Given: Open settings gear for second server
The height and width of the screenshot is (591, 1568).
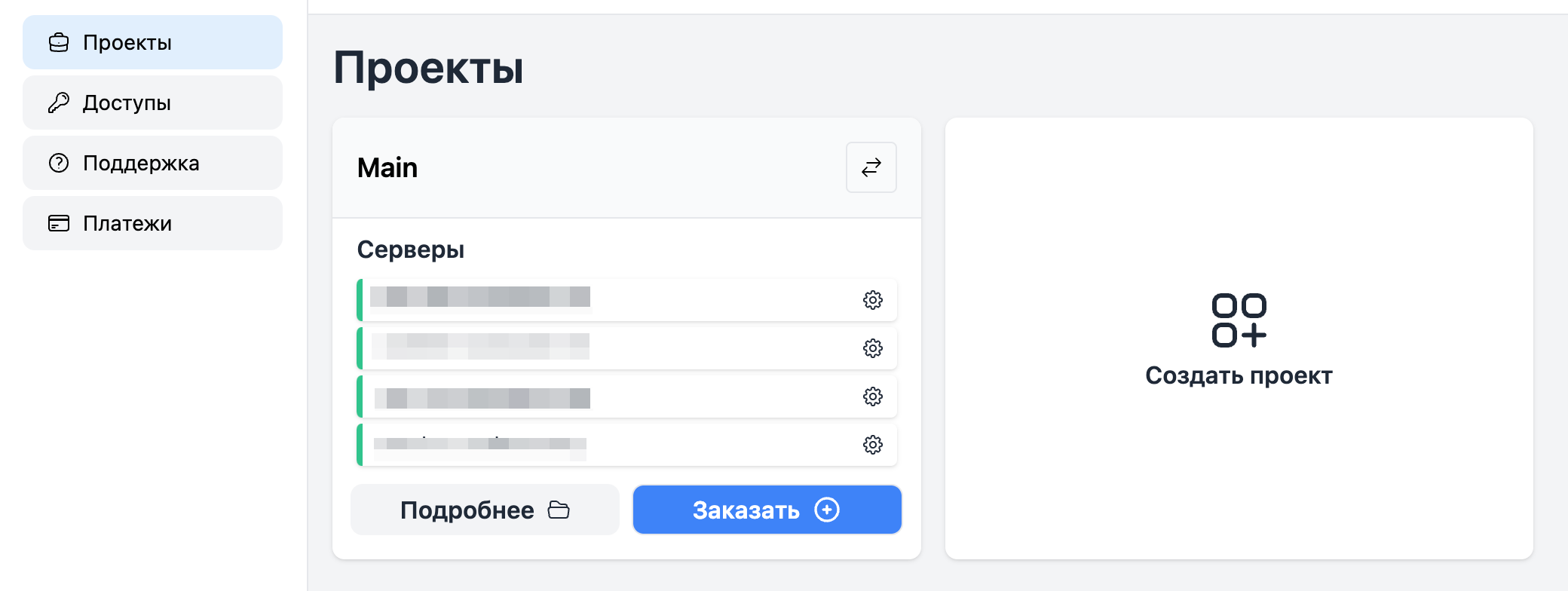Looking at the screenshot, I should click(x=872, y=348).
